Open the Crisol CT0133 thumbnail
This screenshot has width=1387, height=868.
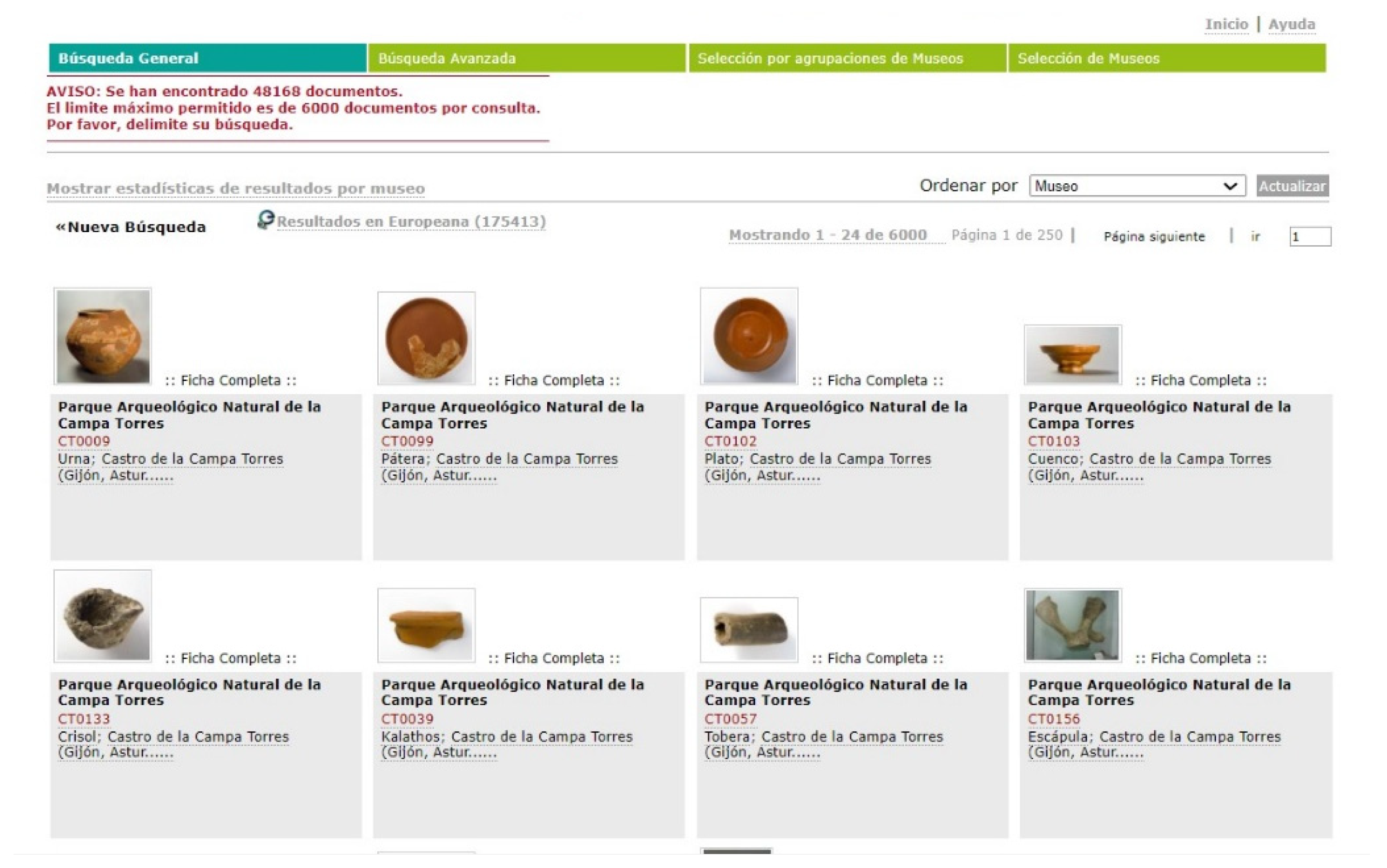(x=103, y=616)
